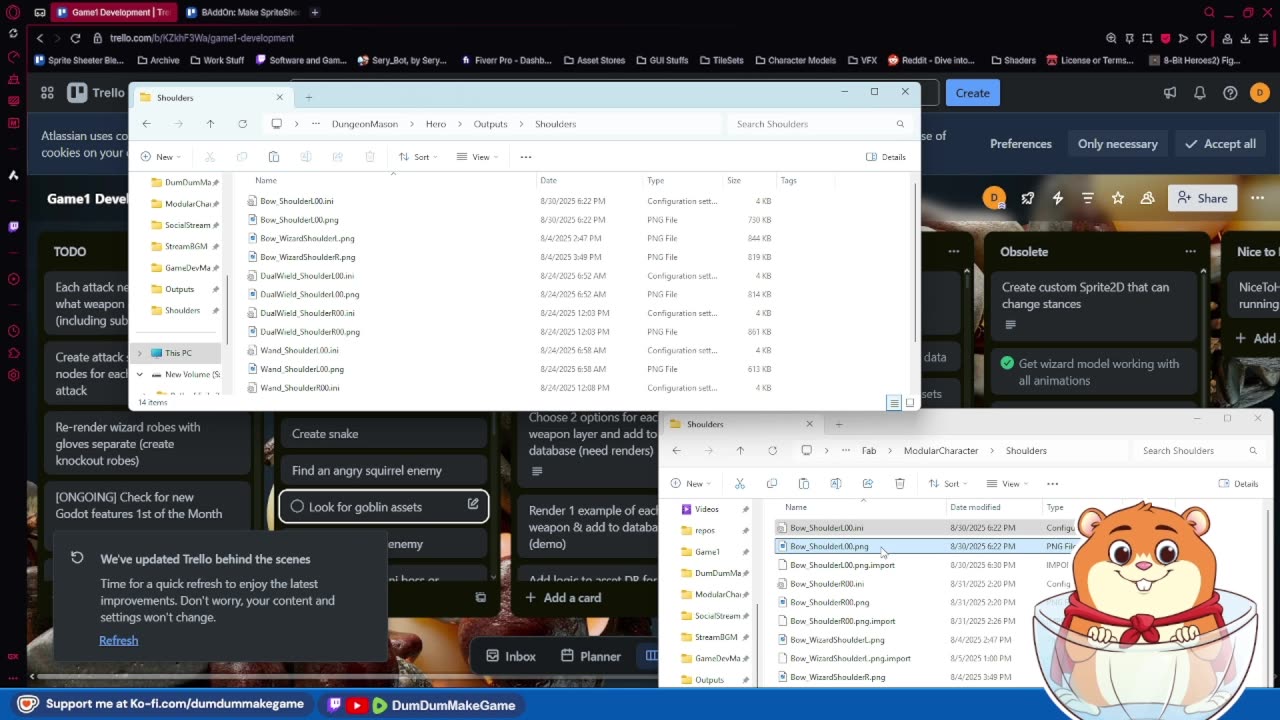Screen dimensions: 1280x720
Task: Click the Share icon in lower Shoulders window
Action: pos(868,484)
